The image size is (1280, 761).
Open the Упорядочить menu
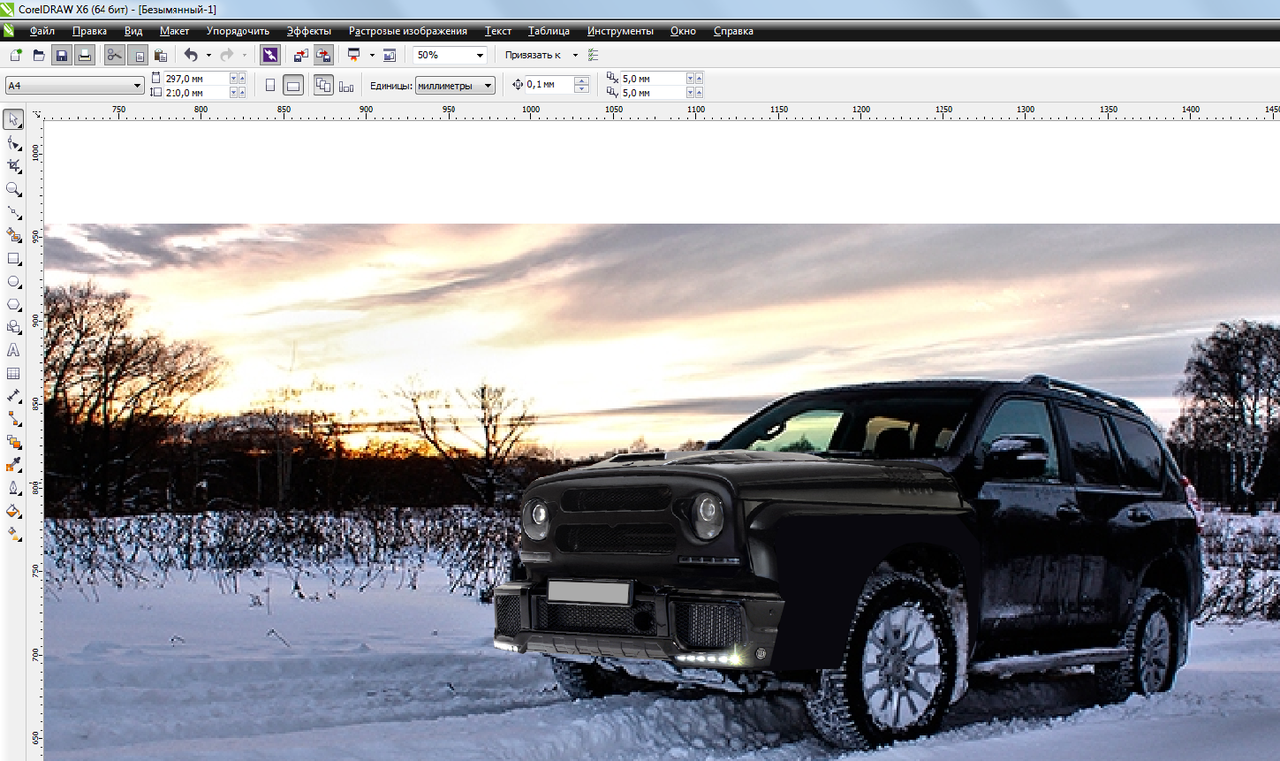pos(238,31)
